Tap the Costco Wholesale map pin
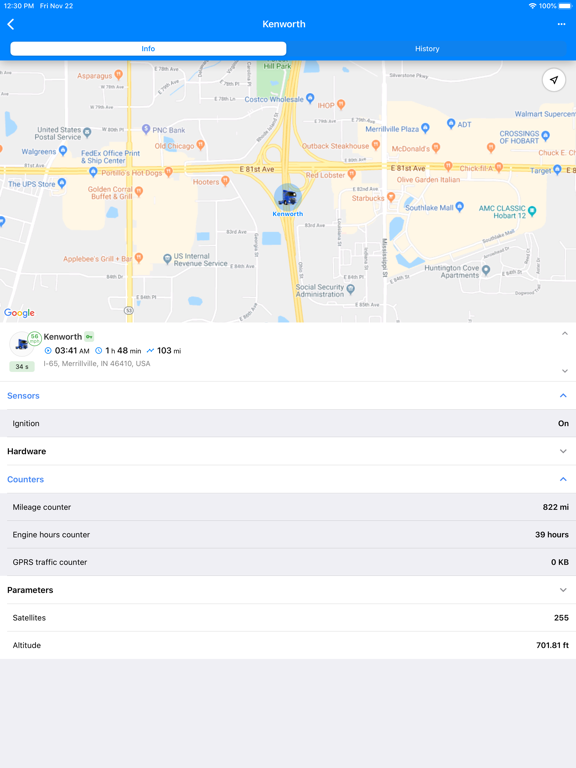This screenshot has width=576, height=768. pos(310,98)
